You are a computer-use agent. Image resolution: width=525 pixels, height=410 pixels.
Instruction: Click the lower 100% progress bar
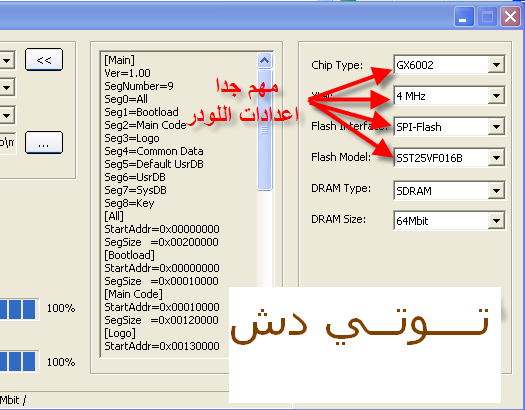(18, 361)
